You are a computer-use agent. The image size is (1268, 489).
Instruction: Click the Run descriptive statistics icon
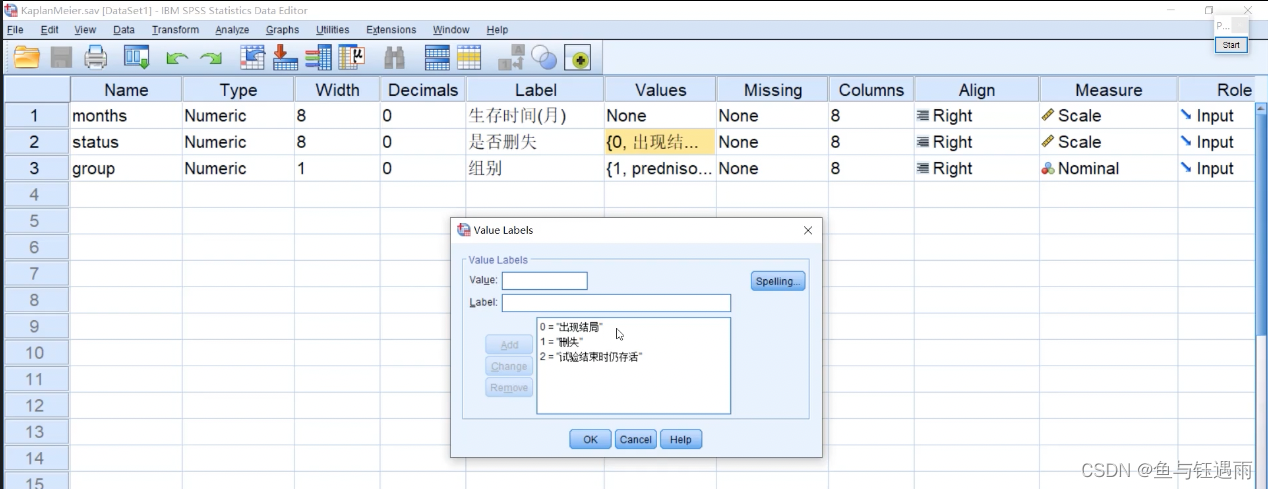353,58
